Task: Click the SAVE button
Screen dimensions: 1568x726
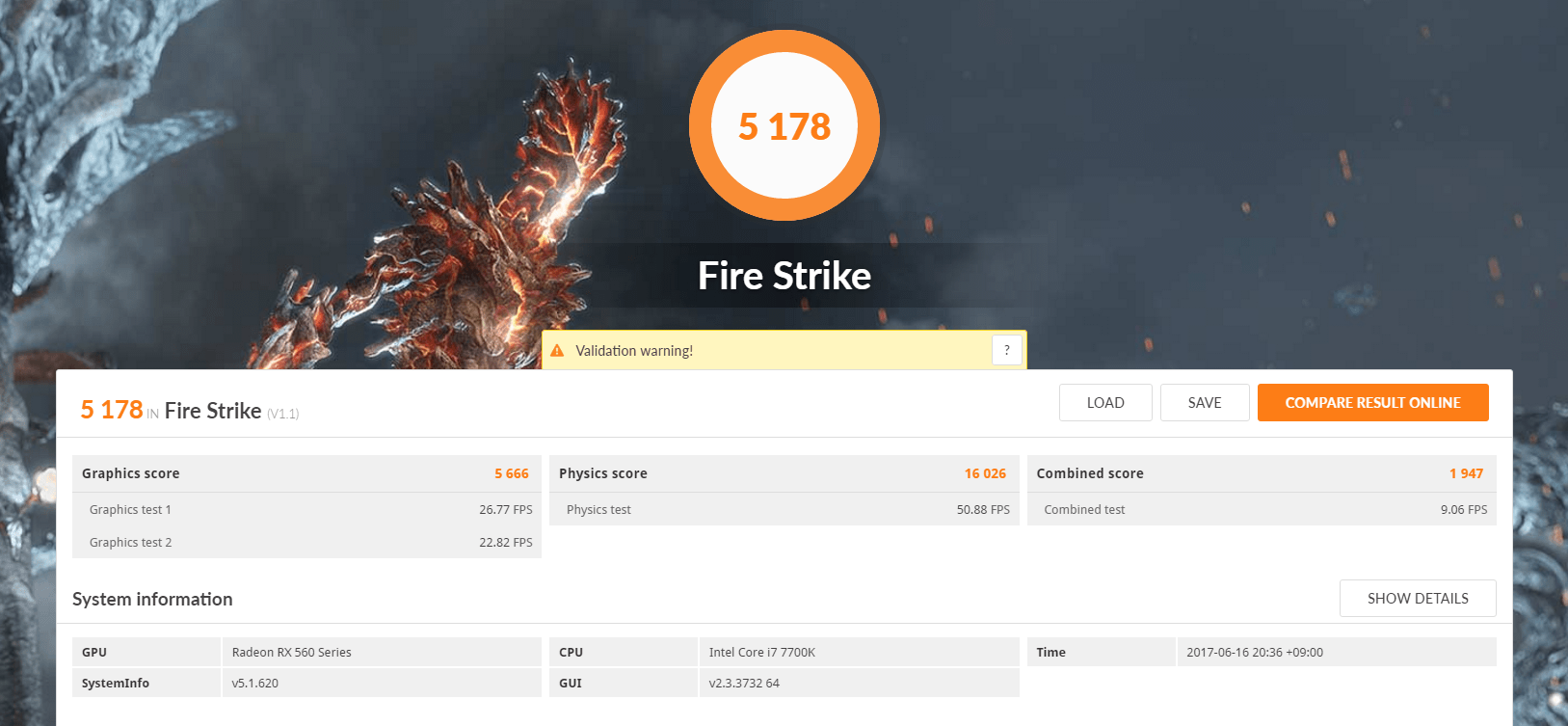Action: coord(1205,403)
